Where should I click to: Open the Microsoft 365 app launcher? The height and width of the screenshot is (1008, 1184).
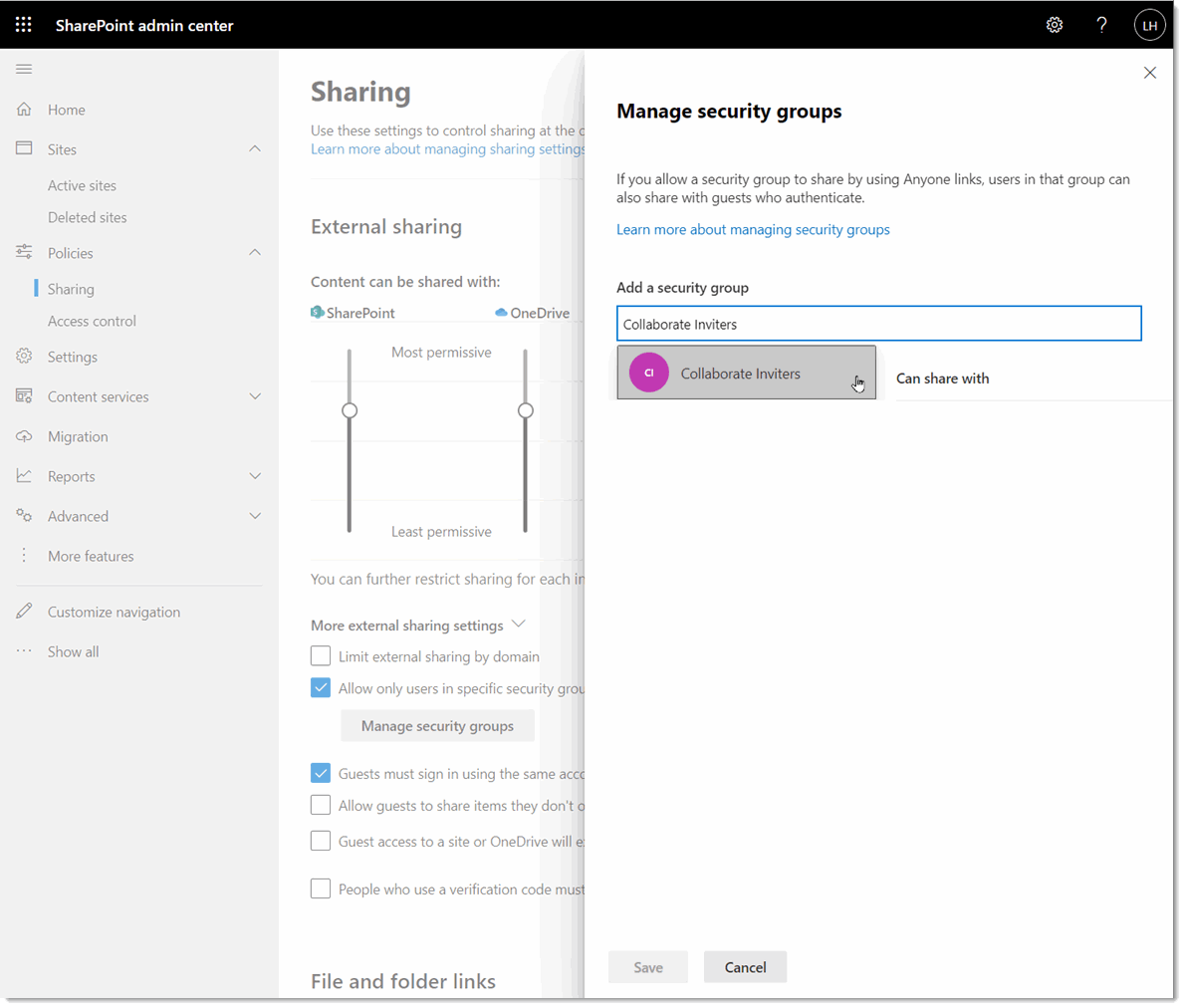coord(23,24)
